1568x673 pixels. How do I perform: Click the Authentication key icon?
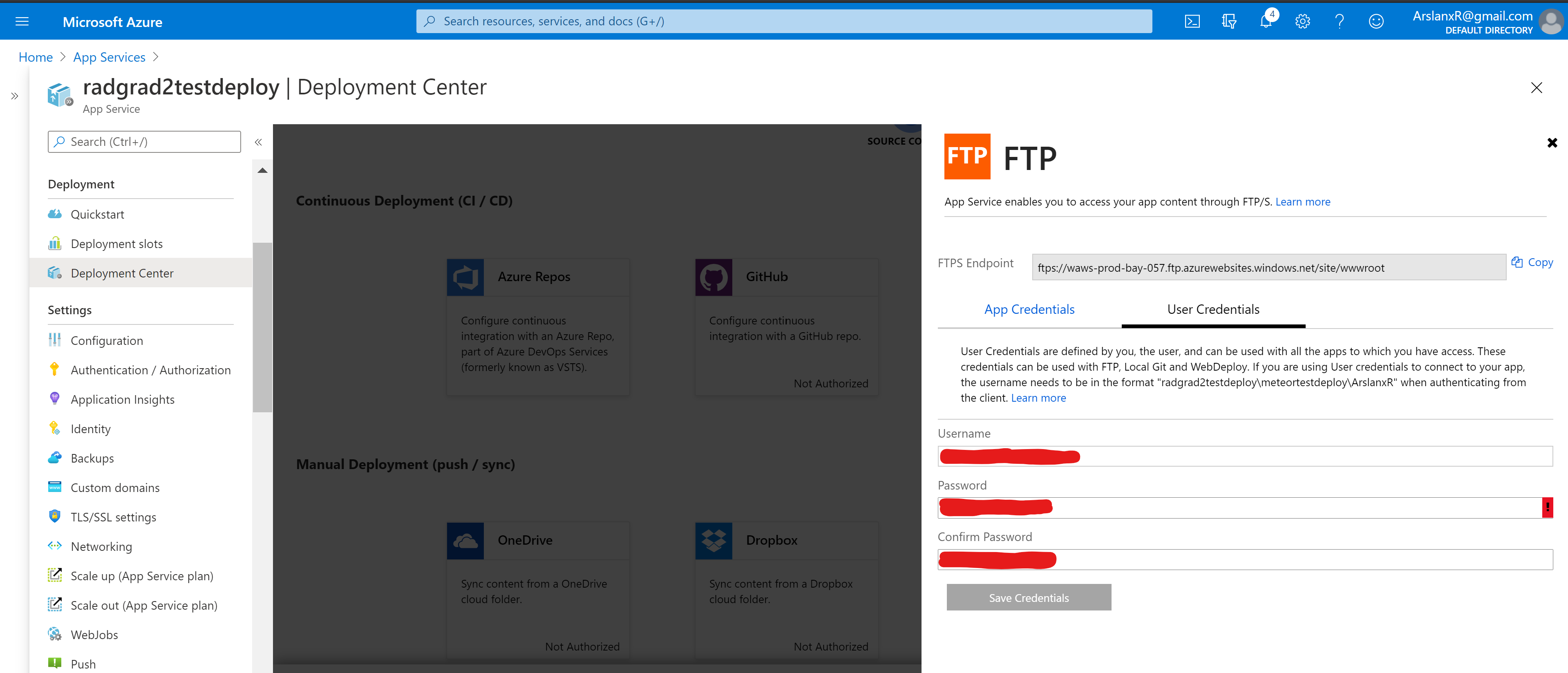click(55, 369)
